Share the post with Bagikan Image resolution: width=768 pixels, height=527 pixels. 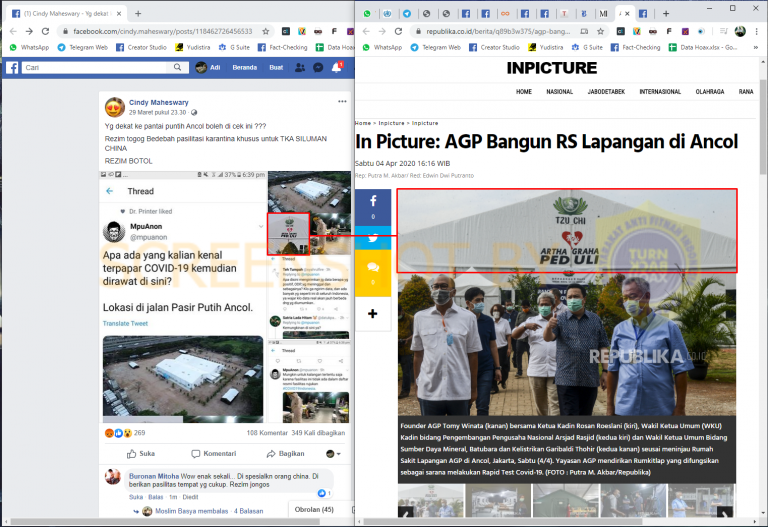(x=286, y=454)
